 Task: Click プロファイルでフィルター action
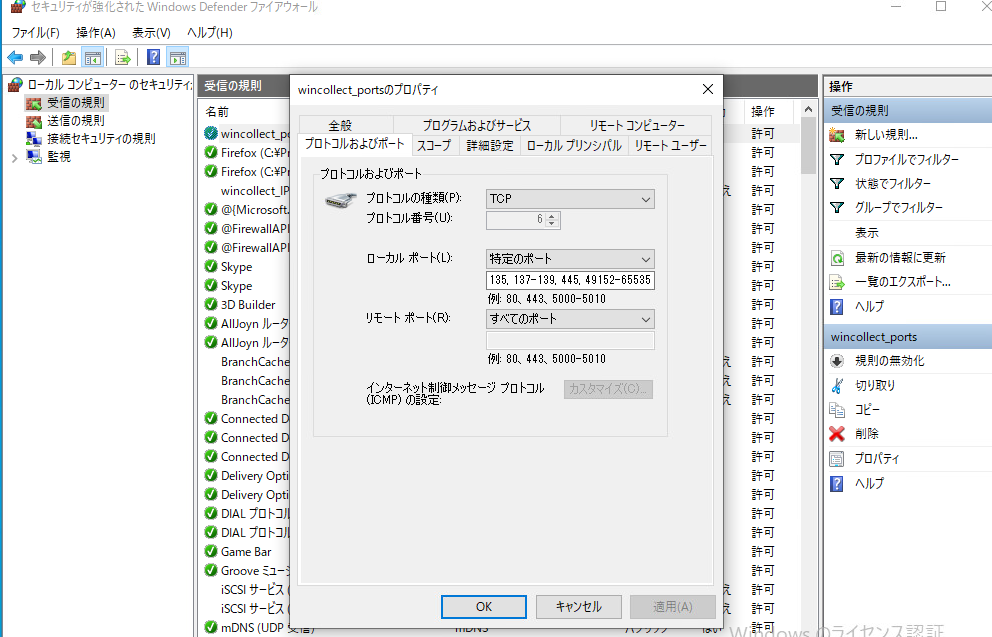[907, 159]
